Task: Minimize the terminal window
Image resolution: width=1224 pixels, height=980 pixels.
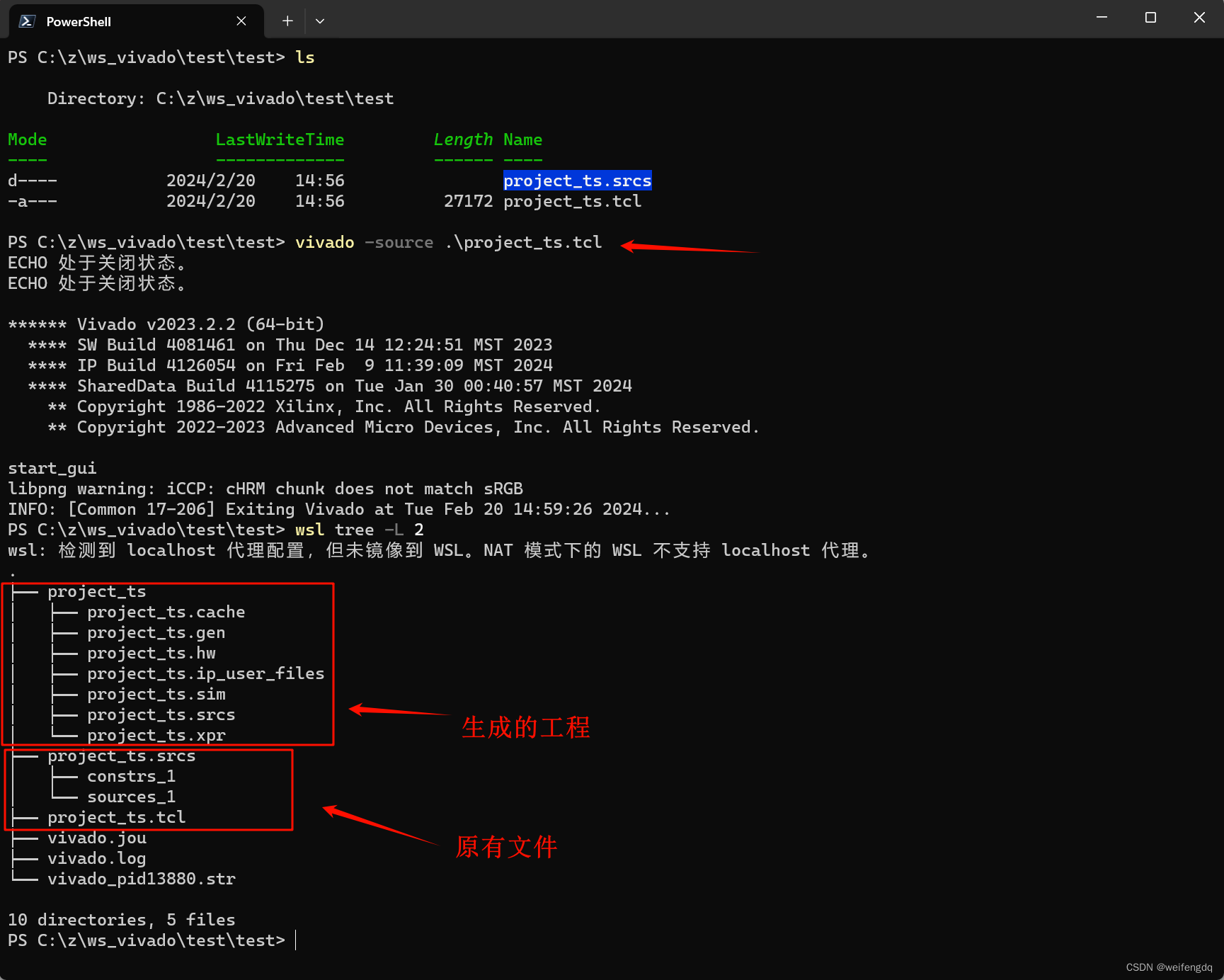Action: pyautogui.click(x=1102, y=18)
